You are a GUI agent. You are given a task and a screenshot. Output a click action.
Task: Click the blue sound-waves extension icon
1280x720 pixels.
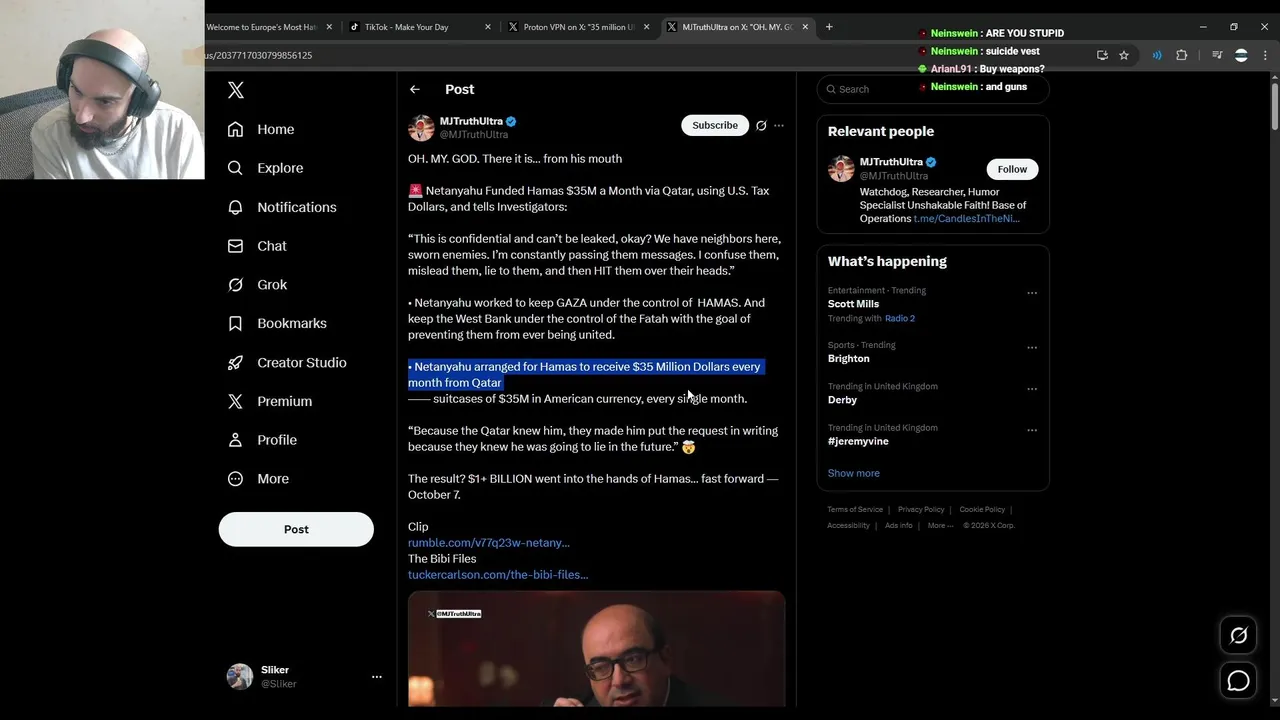coord(1157,55)
